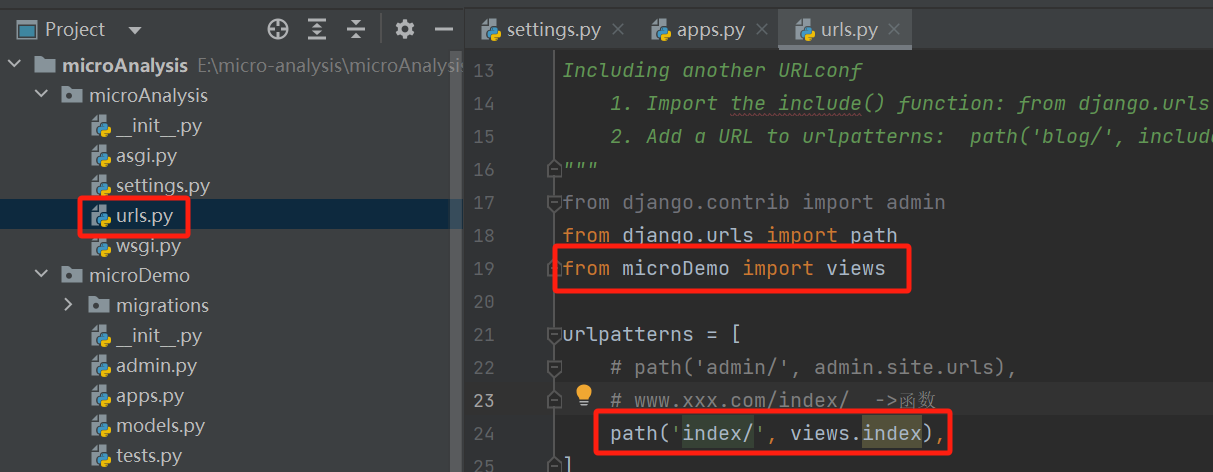
Task: Open models.py in the project tree
Action: tap(160, 426)
